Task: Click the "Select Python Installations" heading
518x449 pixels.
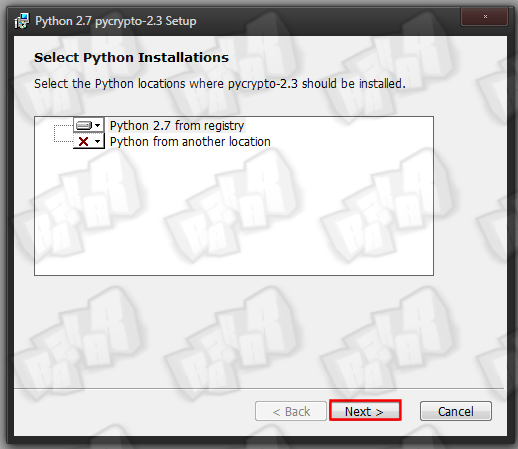Action: 131,57
